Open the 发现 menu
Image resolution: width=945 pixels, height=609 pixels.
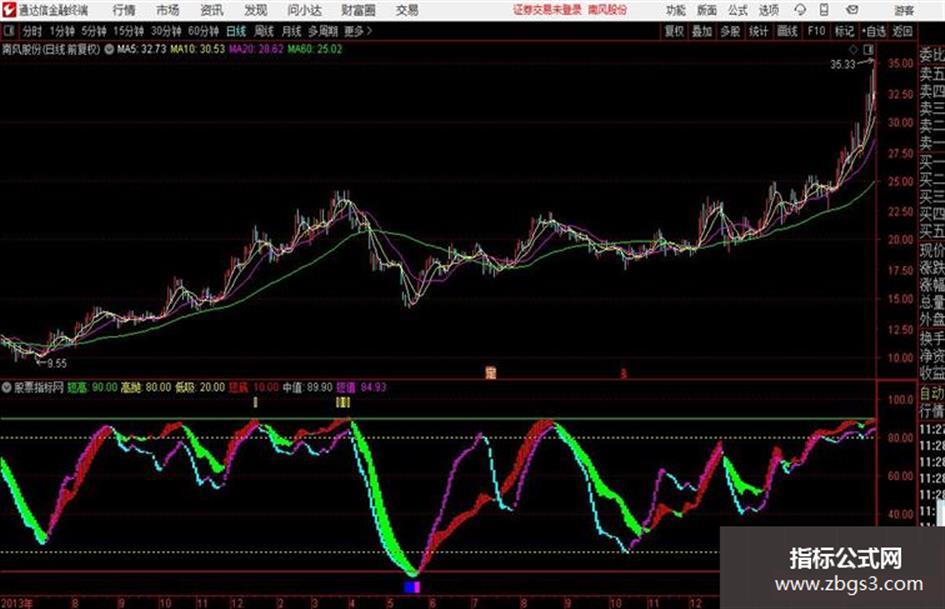[256, 10]
